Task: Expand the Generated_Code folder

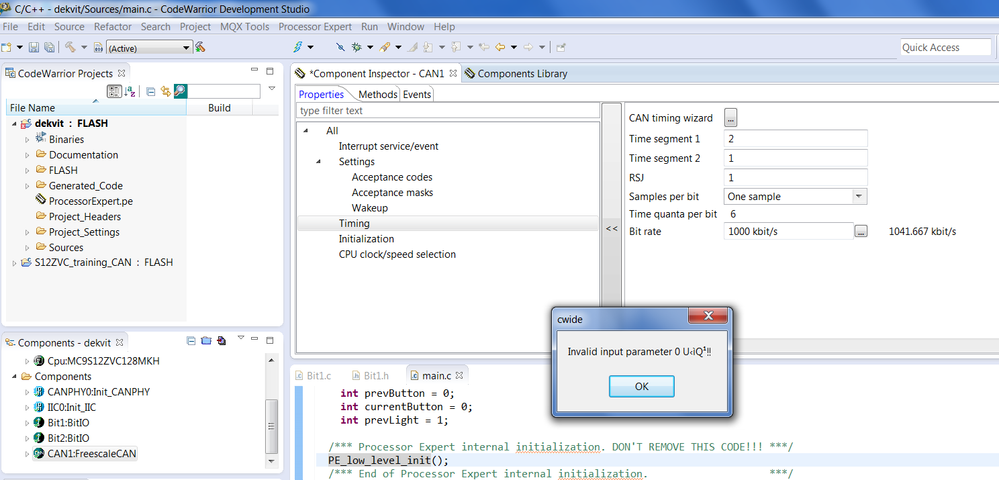Action: tap(27, 186)
